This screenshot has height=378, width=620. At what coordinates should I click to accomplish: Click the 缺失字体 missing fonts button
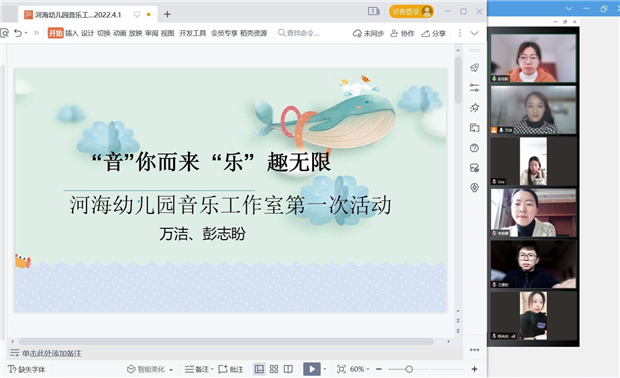point(27,369)
